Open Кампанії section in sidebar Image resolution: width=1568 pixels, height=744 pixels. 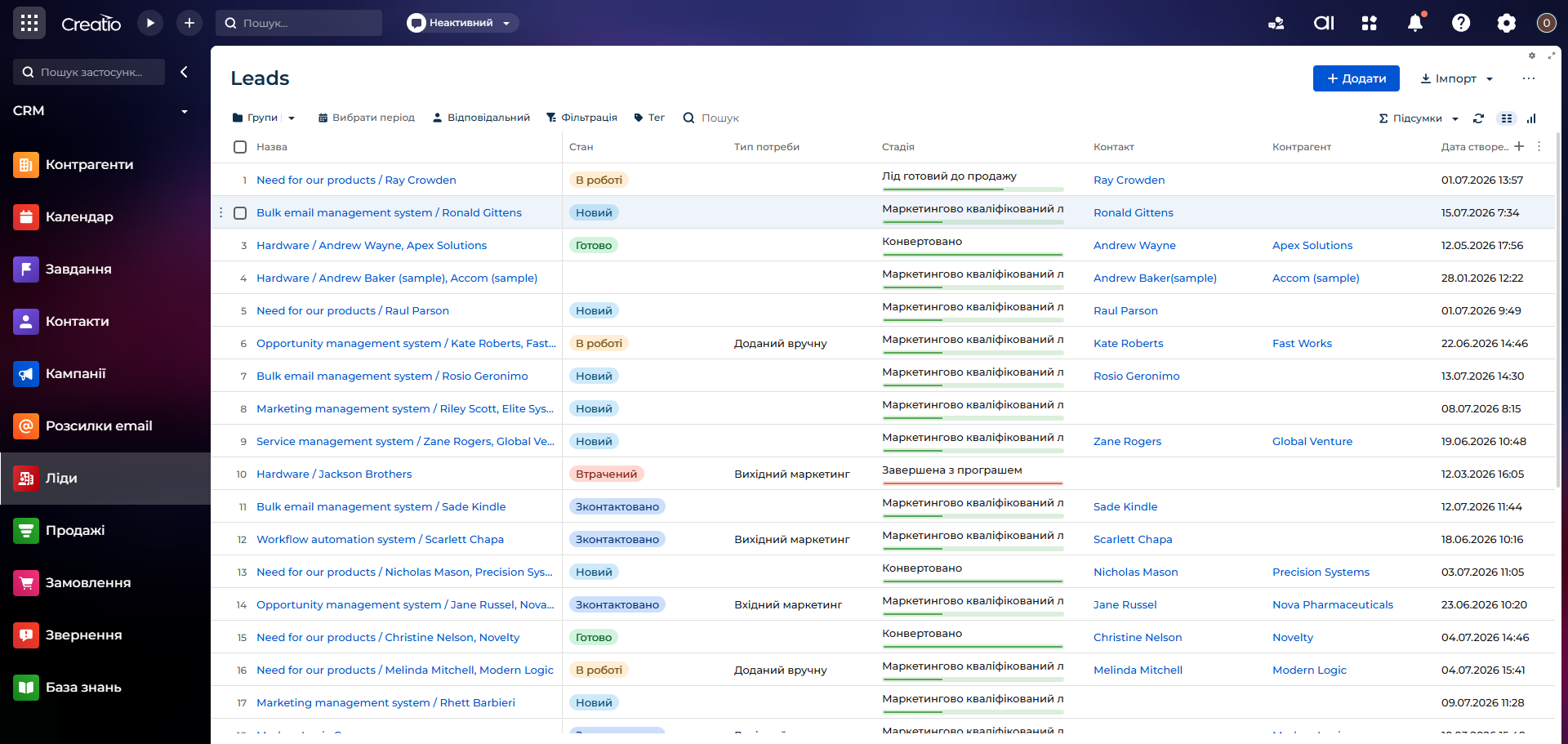coord(105,373)
